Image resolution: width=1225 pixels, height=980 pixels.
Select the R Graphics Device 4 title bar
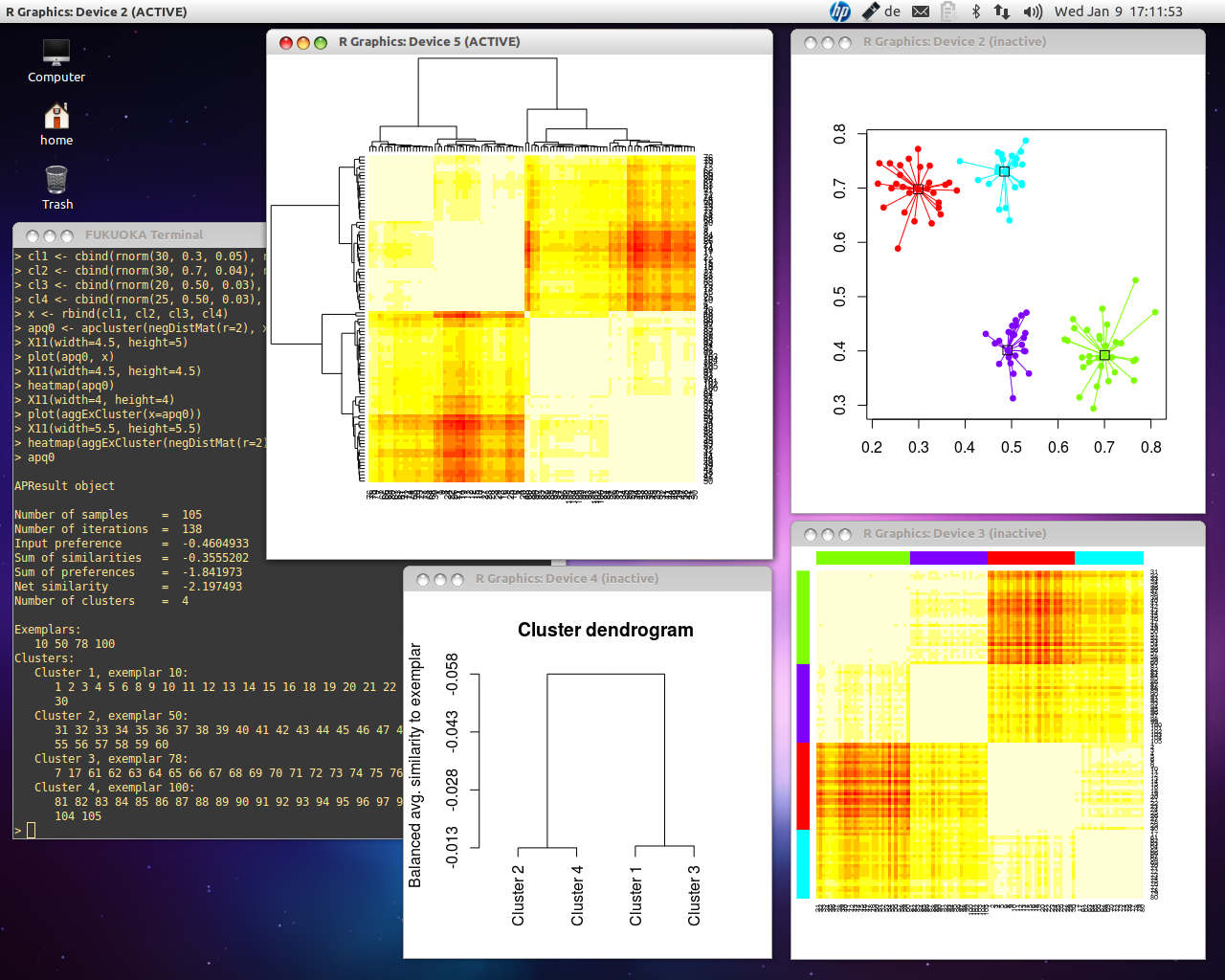tap(567, 579)
